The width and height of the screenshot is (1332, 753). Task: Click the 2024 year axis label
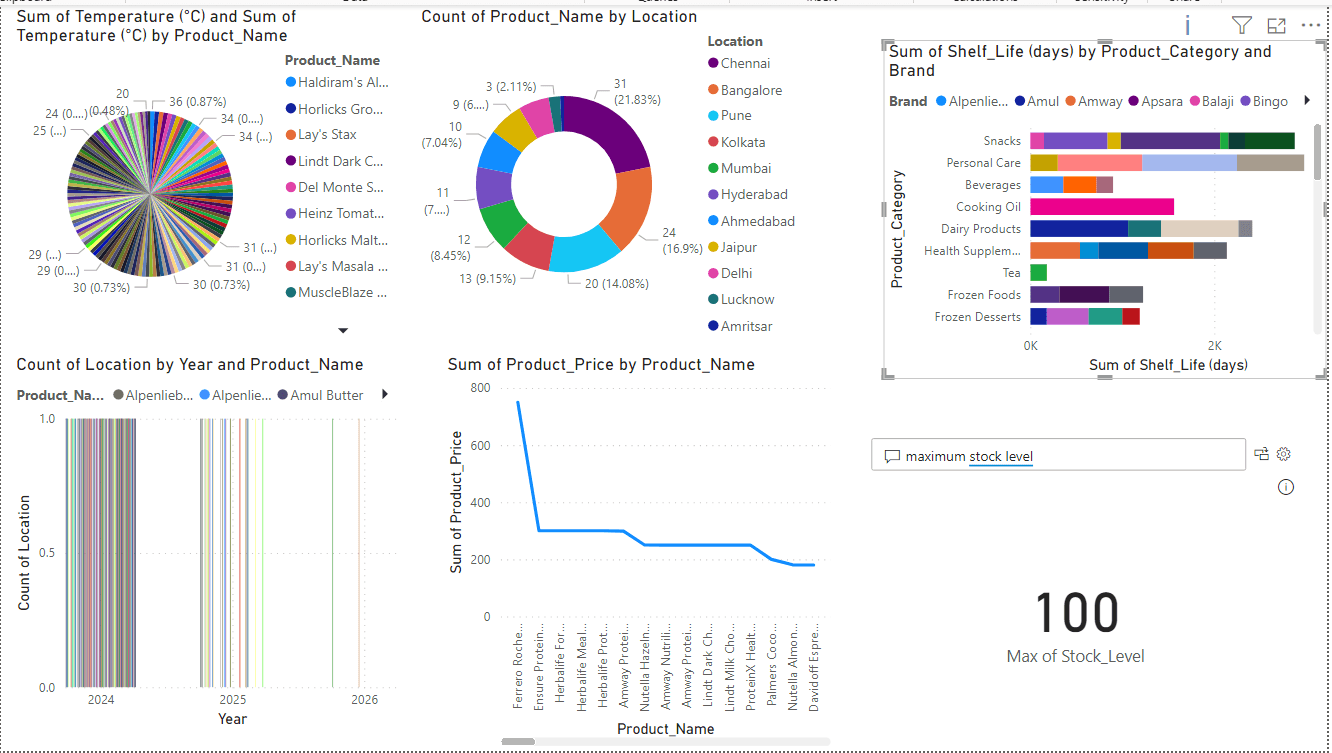click(x=101, y=700)
